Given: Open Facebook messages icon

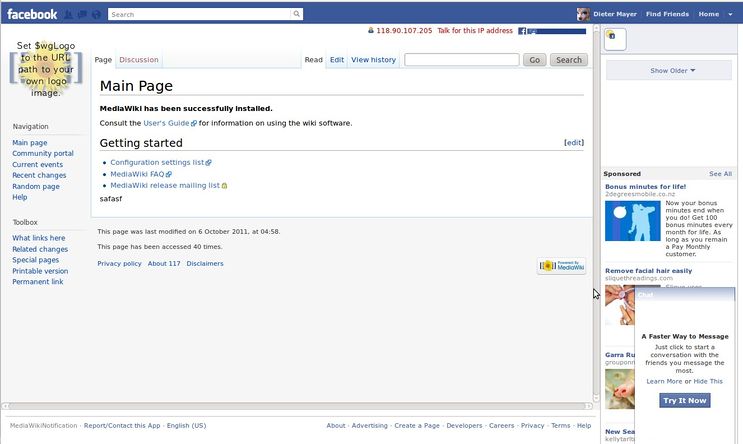Looking at the screenshot, I should point(82,15).
